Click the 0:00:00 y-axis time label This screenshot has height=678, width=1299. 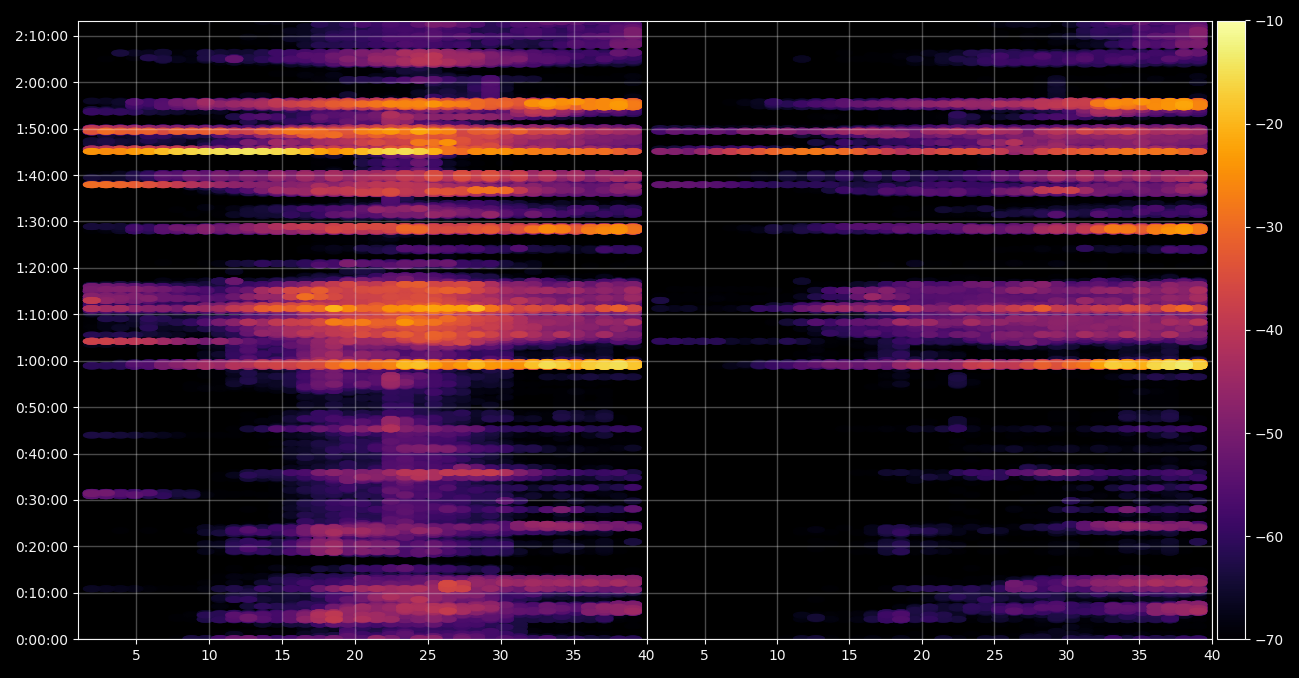(x=43, y=640)
